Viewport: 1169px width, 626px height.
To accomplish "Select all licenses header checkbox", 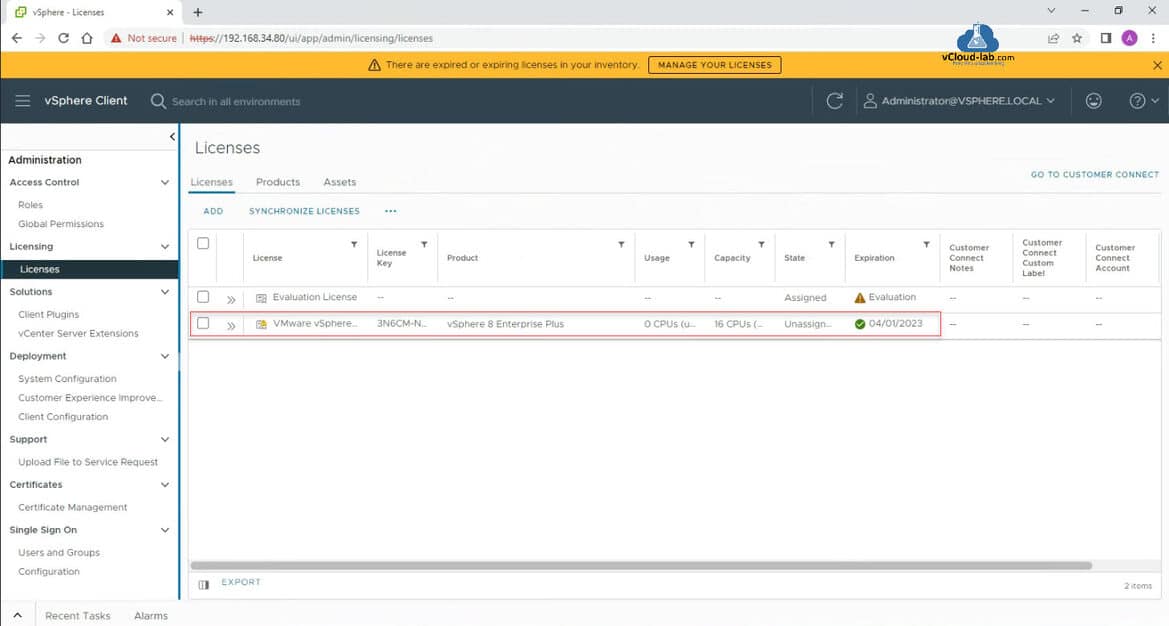I will click(x=203, y=244).
